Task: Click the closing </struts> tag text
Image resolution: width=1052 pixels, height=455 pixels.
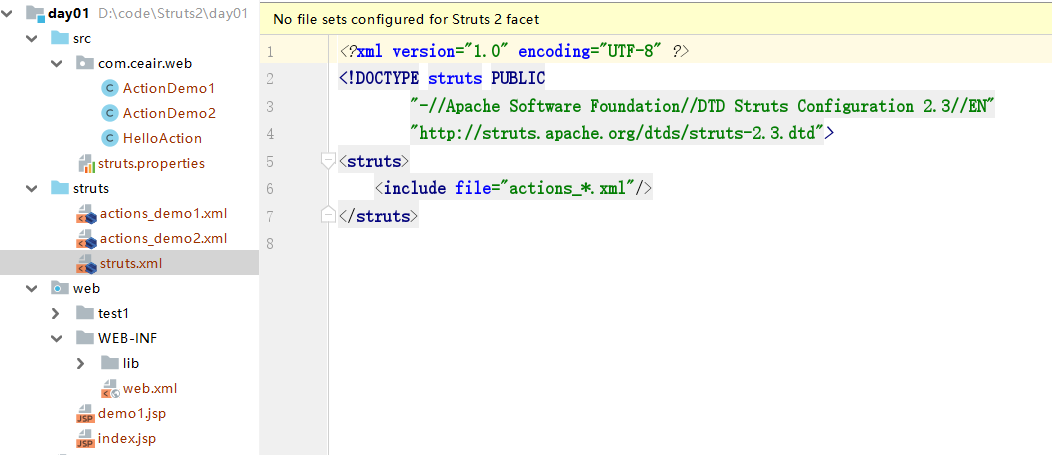Action: pos(378,216)
